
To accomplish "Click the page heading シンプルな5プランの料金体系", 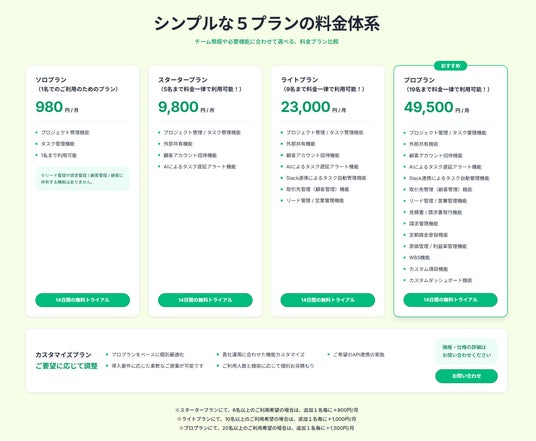I will point(267,23).
